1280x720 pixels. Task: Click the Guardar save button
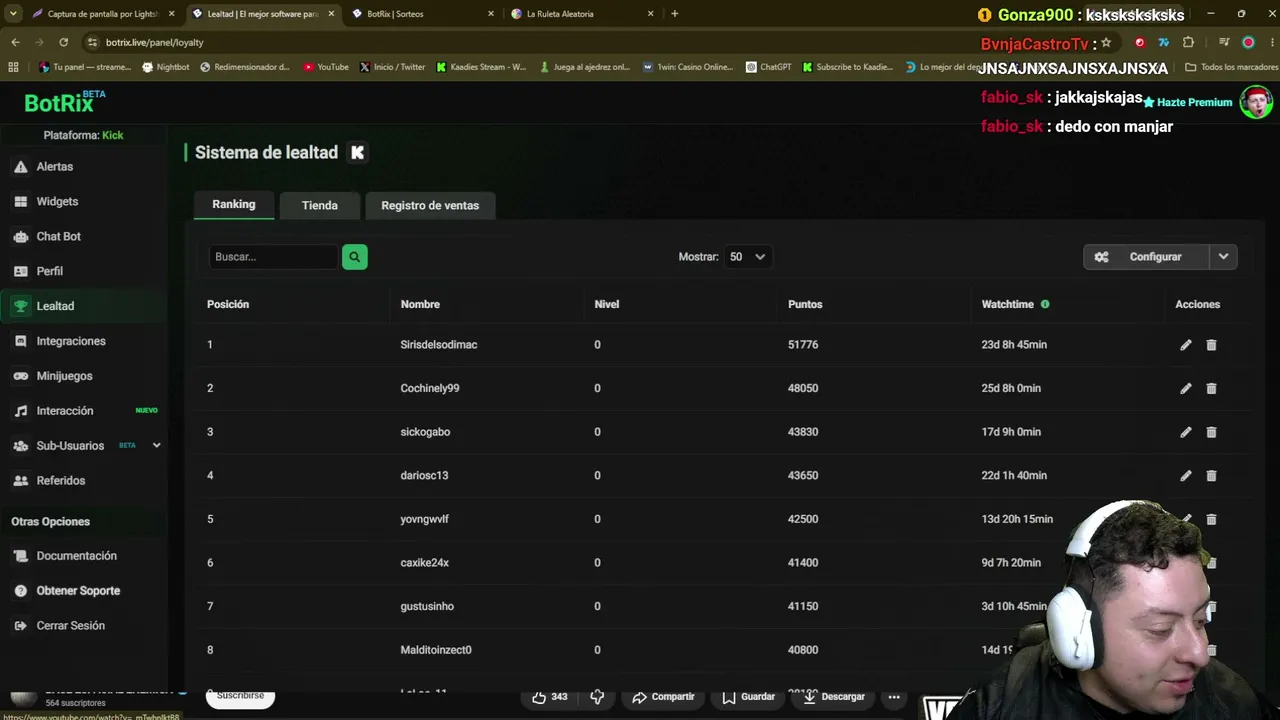click(748, 697)
